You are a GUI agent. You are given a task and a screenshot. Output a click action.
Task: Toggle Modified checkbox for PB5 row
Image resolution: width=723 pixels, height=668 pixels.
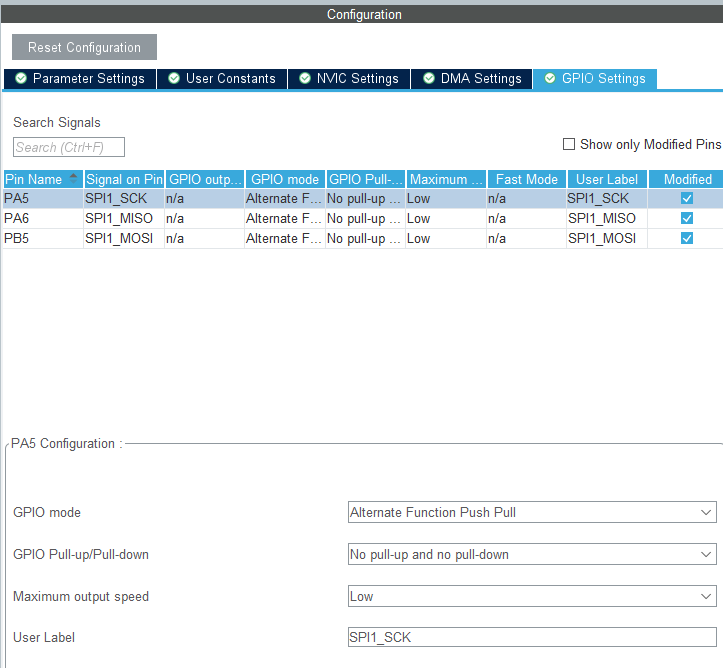pyautogui.click(x=687, y=238)
